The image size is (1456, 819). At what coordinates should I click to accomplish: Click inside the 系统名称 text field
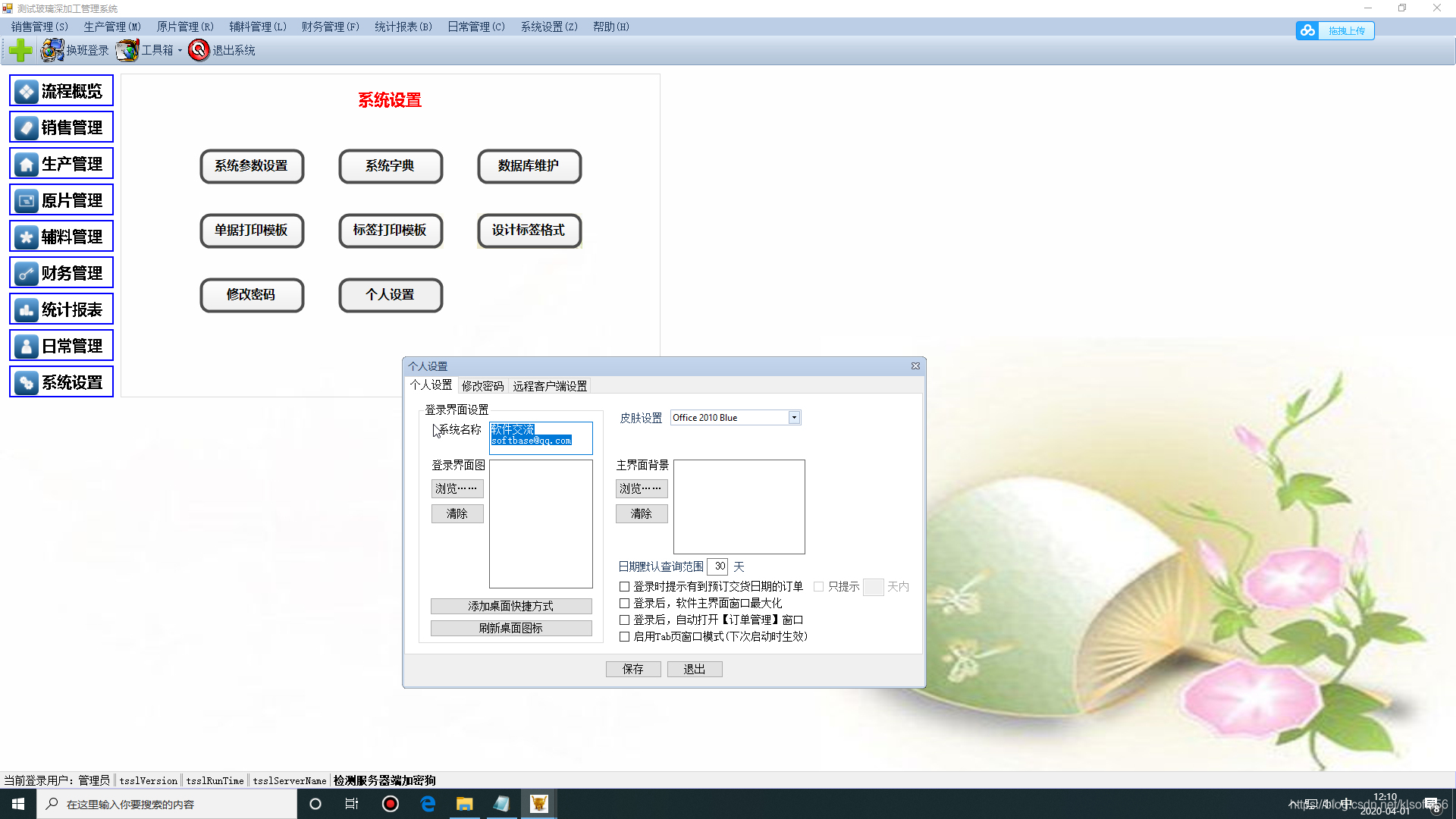(540, 438)
